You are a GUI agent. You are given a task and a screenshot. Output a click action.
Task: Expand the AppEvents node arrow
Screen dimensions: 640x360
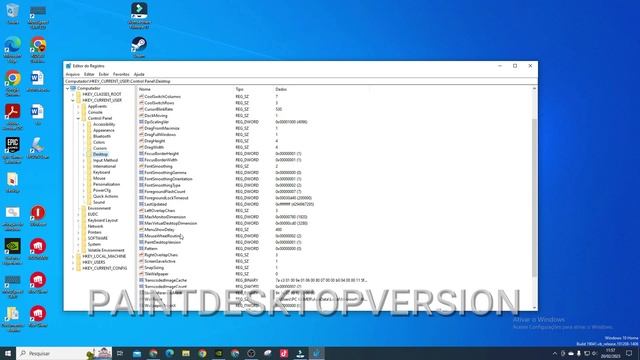[x=78, y=106]
